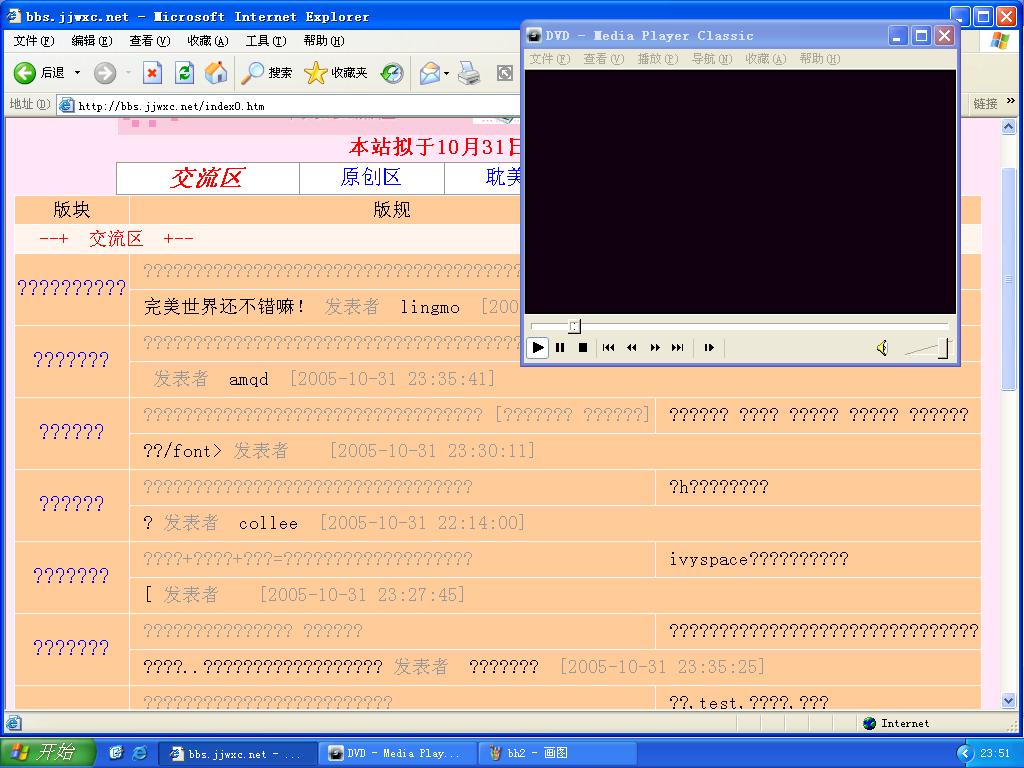The height and width of the screenshot is (768, 1024).
Task: Click the page scrollbar up arrow
Action: point(1009,127)
